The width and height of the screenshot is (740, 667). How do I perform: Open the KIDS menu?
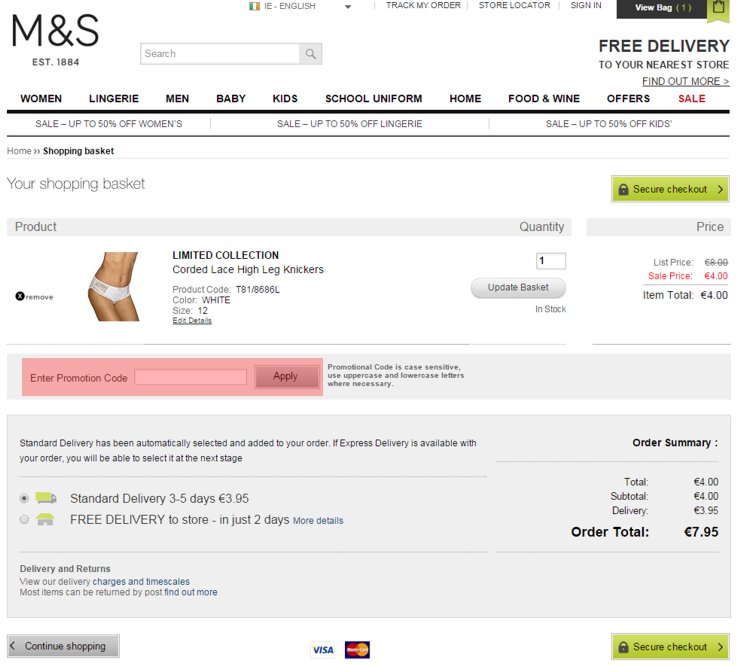pyautogui.click(x=285, y=99)
